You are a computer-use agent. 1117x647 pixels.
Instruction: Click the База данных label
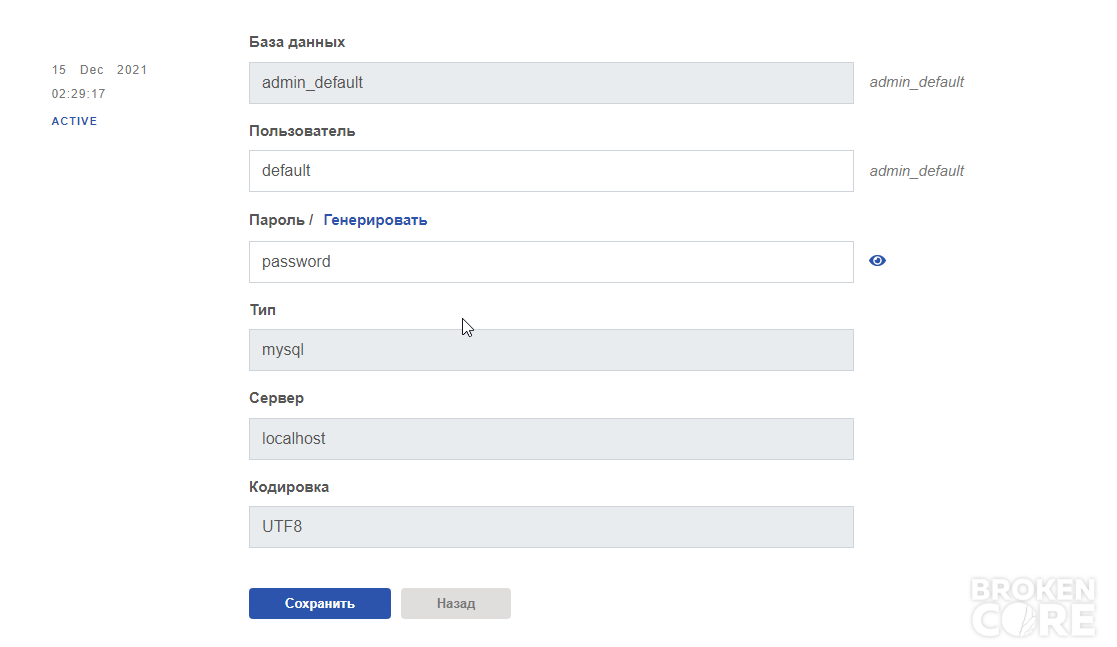(297, 42)
